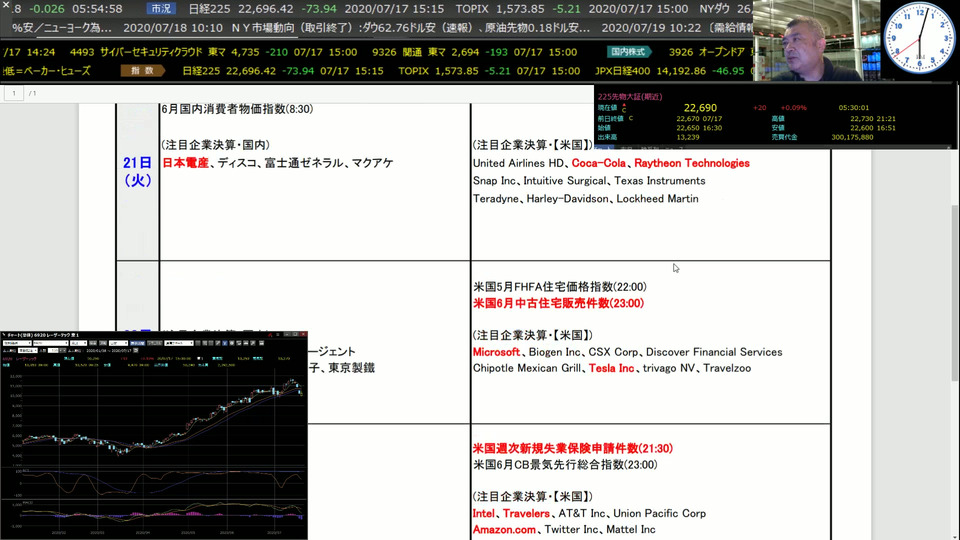Image resolution: width=960 pixels, height=540 pixels.
Task: Close the ticker bar with the top-left X
Action: pos(5,4)
